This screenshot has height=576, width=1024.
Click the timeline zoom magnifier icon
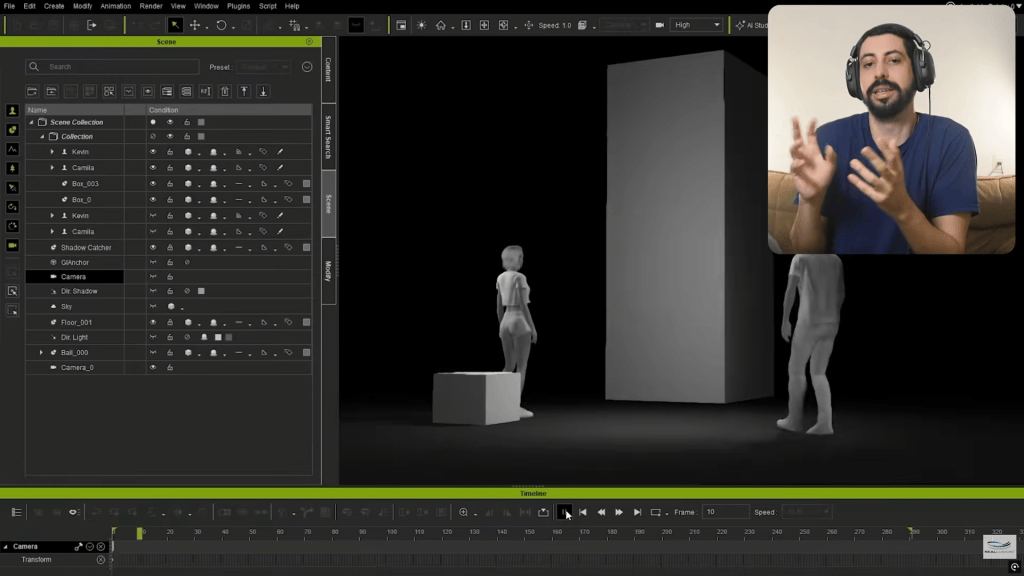[x=464, y=512]
